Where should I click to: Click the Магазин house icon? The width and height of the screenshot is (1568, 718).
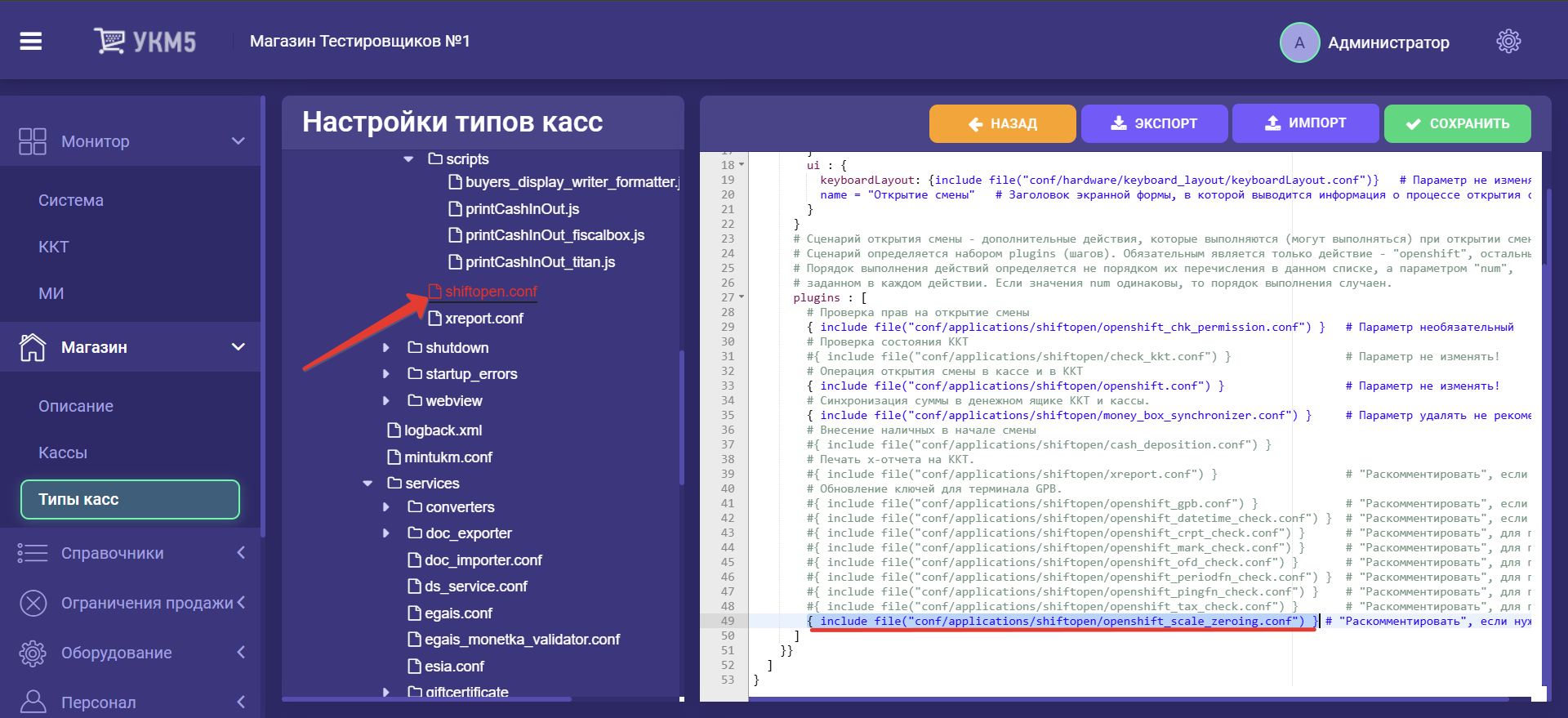coord(33,347)
